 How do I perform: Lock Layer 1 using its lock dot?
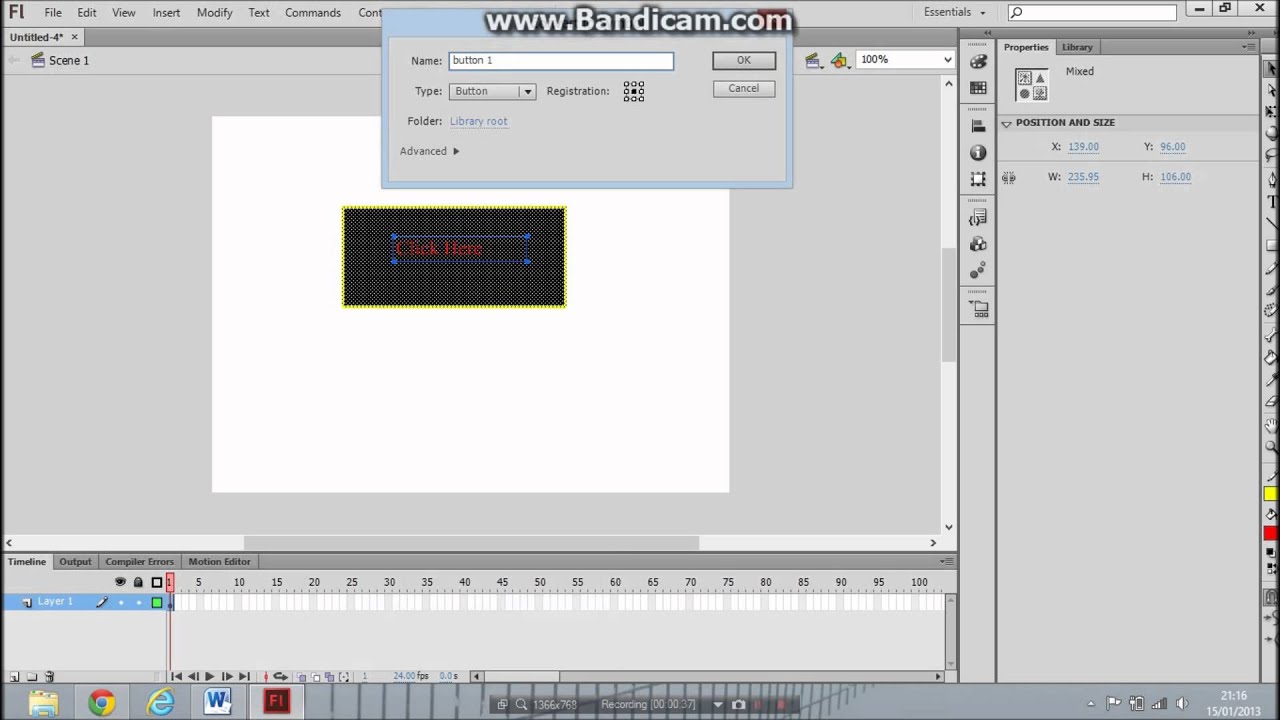tap(138, 602)
